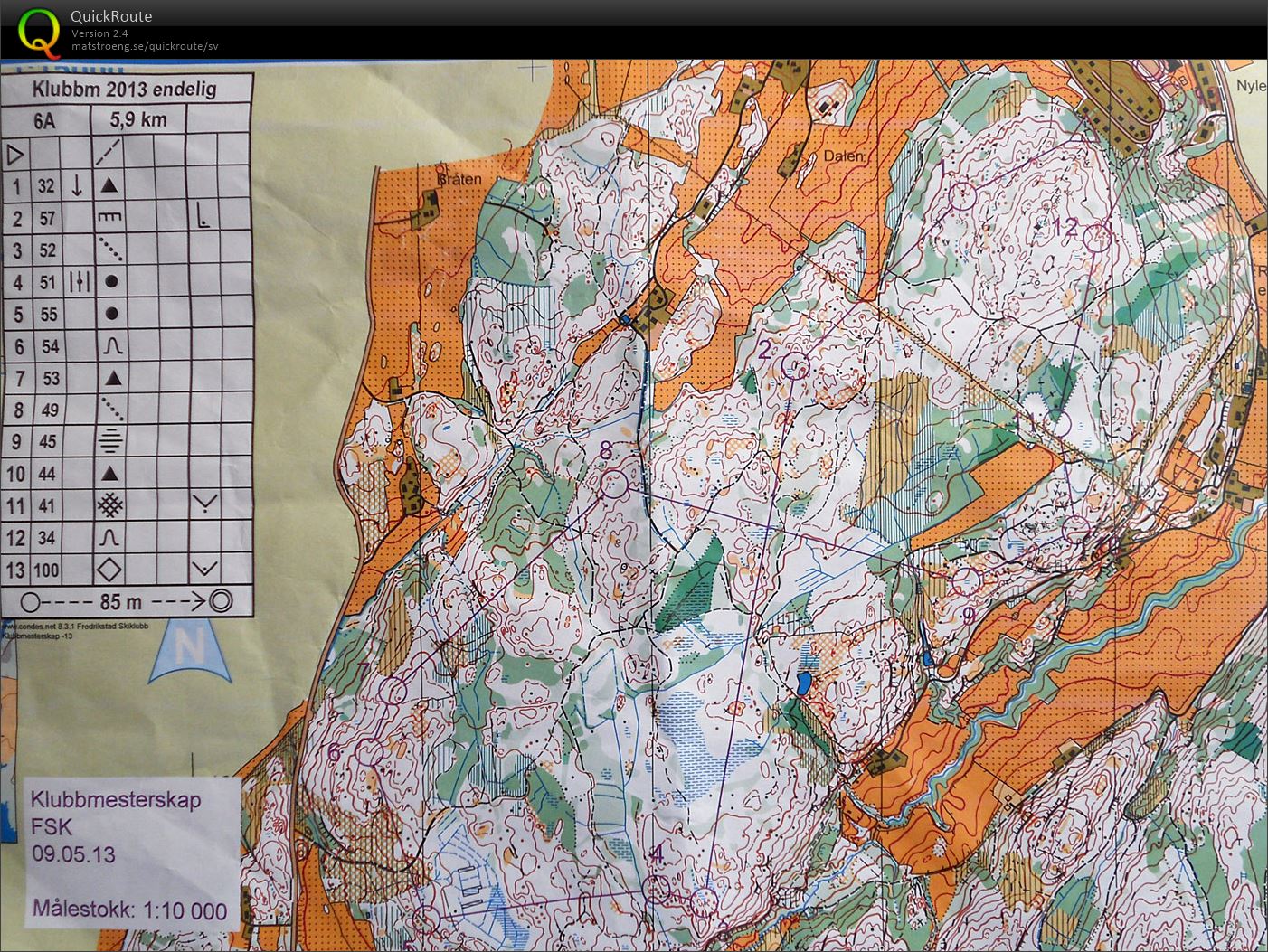The height and width of the screenshot is (952, 1268).
Task: Click the 'Klubbmesterskap' label text
Action: pyautogui.click(x=116, y=799)
